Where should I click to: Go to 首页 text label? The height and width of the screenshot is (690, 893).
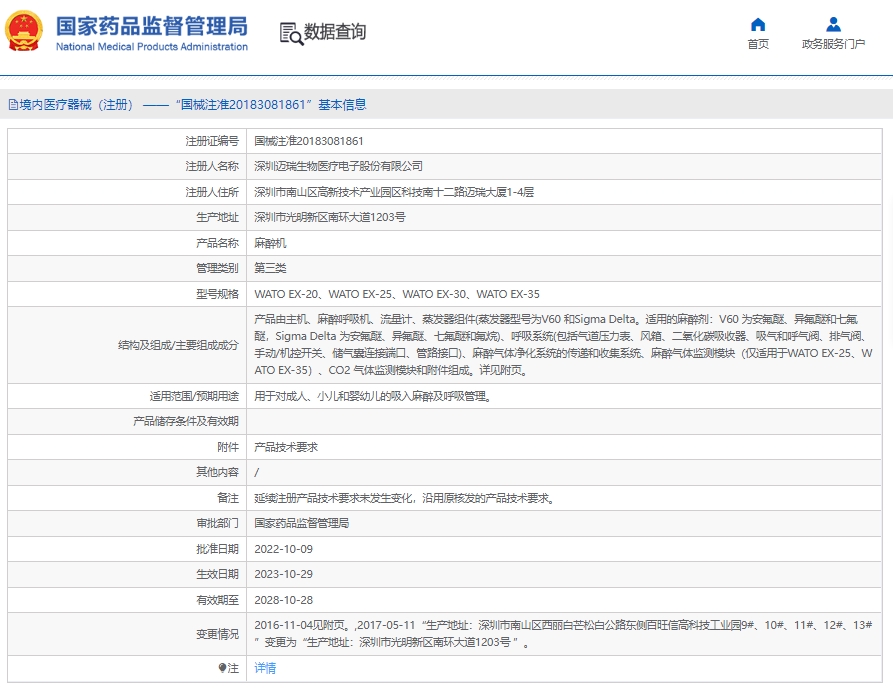point(758,44)
